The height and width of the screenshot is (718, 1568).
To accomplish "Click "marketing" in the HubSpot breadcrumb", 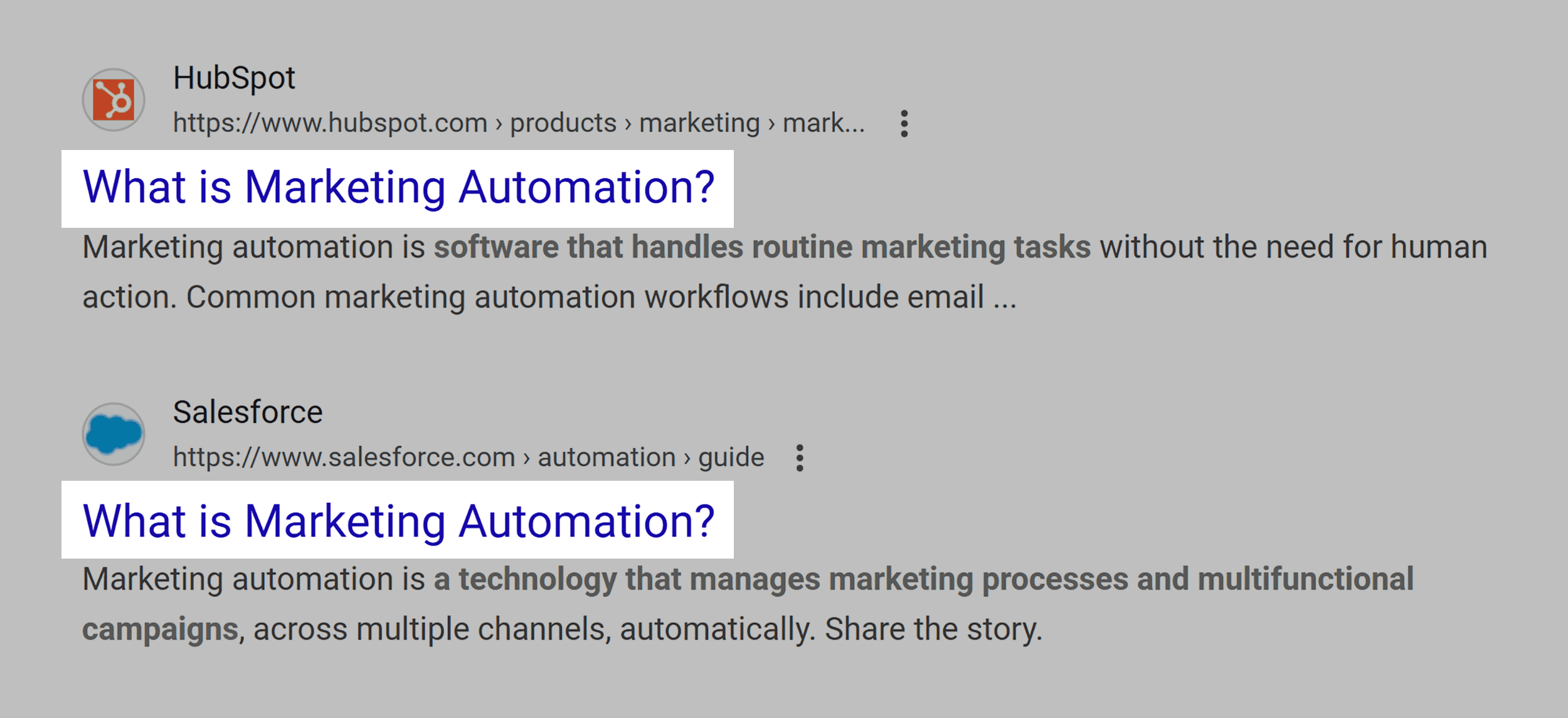I will [699, 123].
